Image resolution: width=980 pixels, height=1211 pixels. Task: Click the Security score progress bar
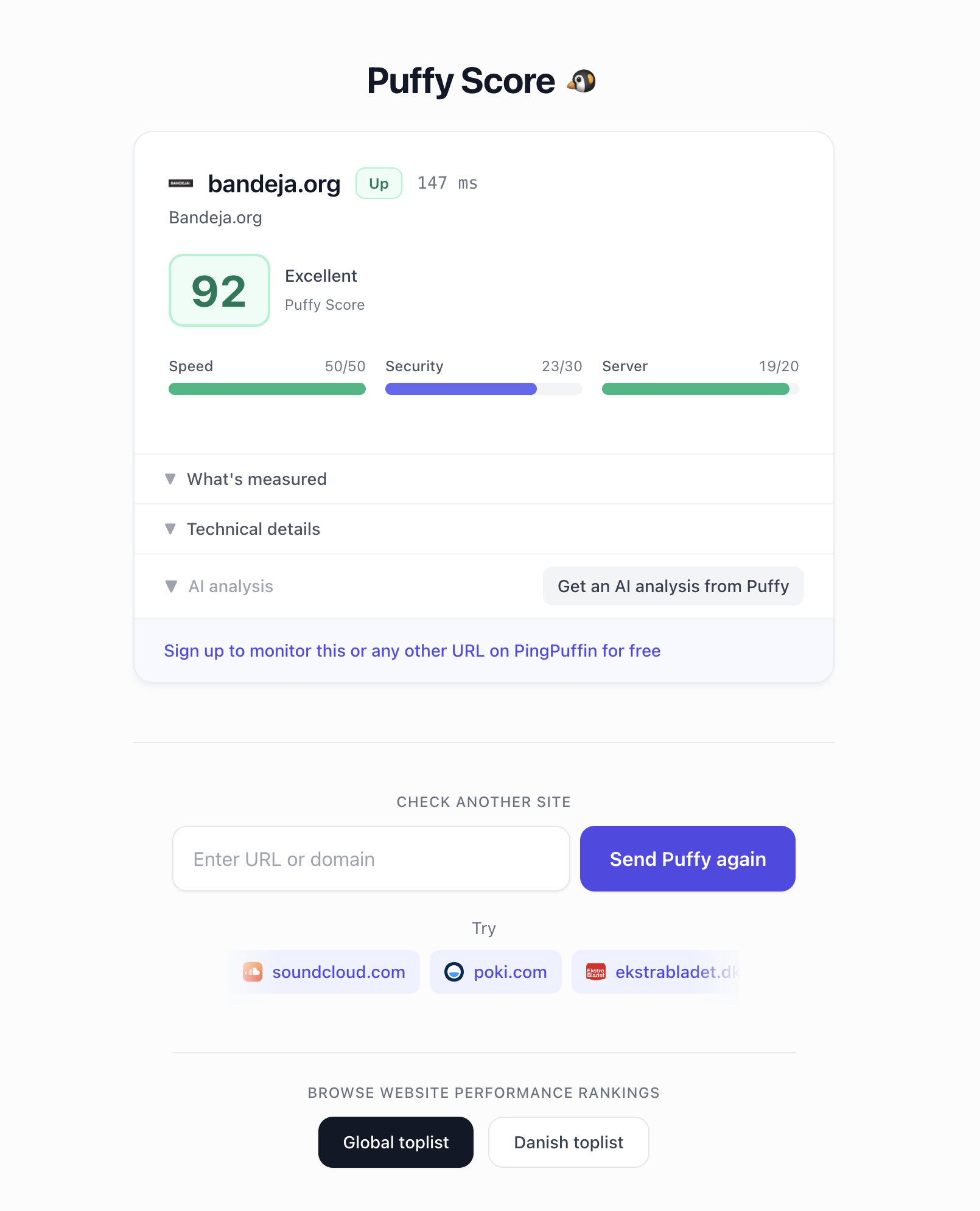coord(483,389)
